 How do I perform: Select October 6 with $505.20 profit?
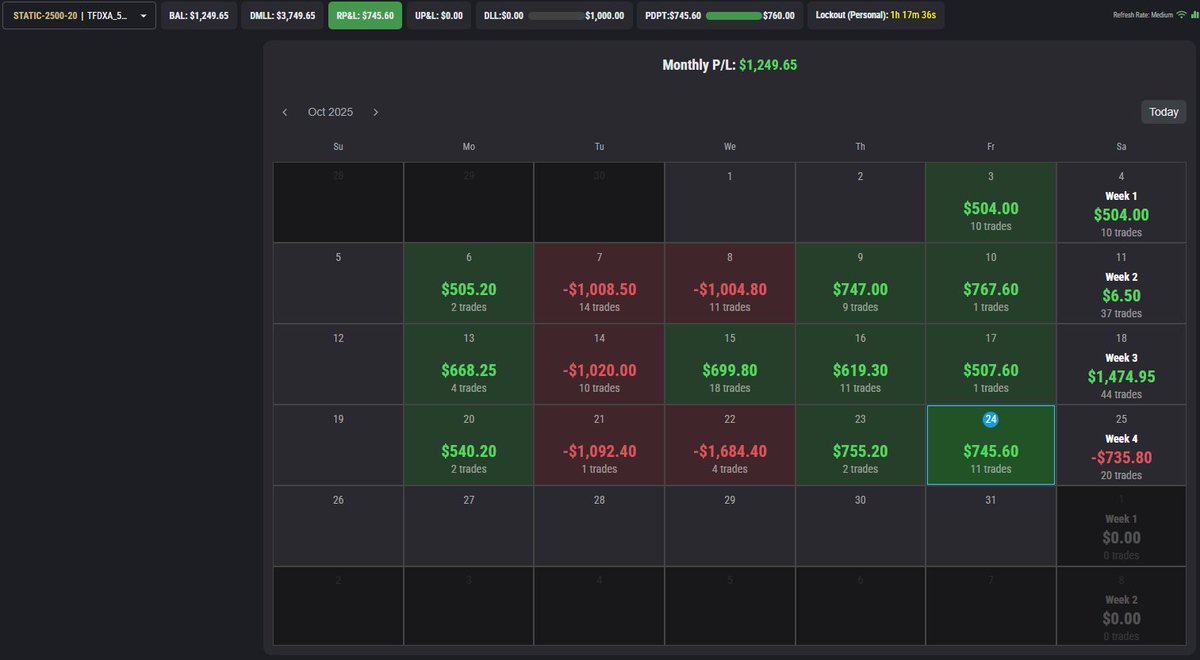pos(469,283)
